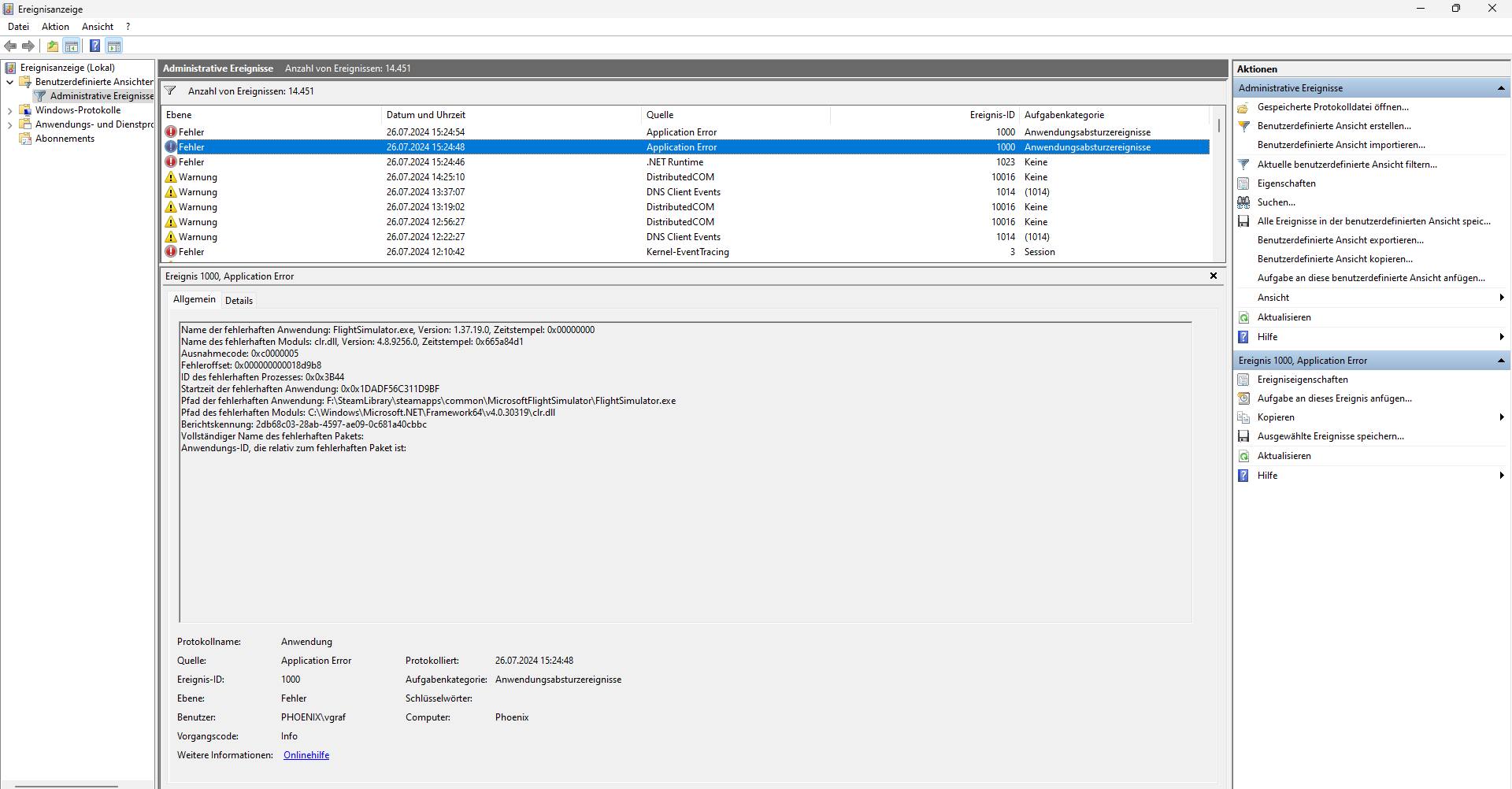Click the funnel icon beside event count
Screen dimensions: 1512x789
170,91
